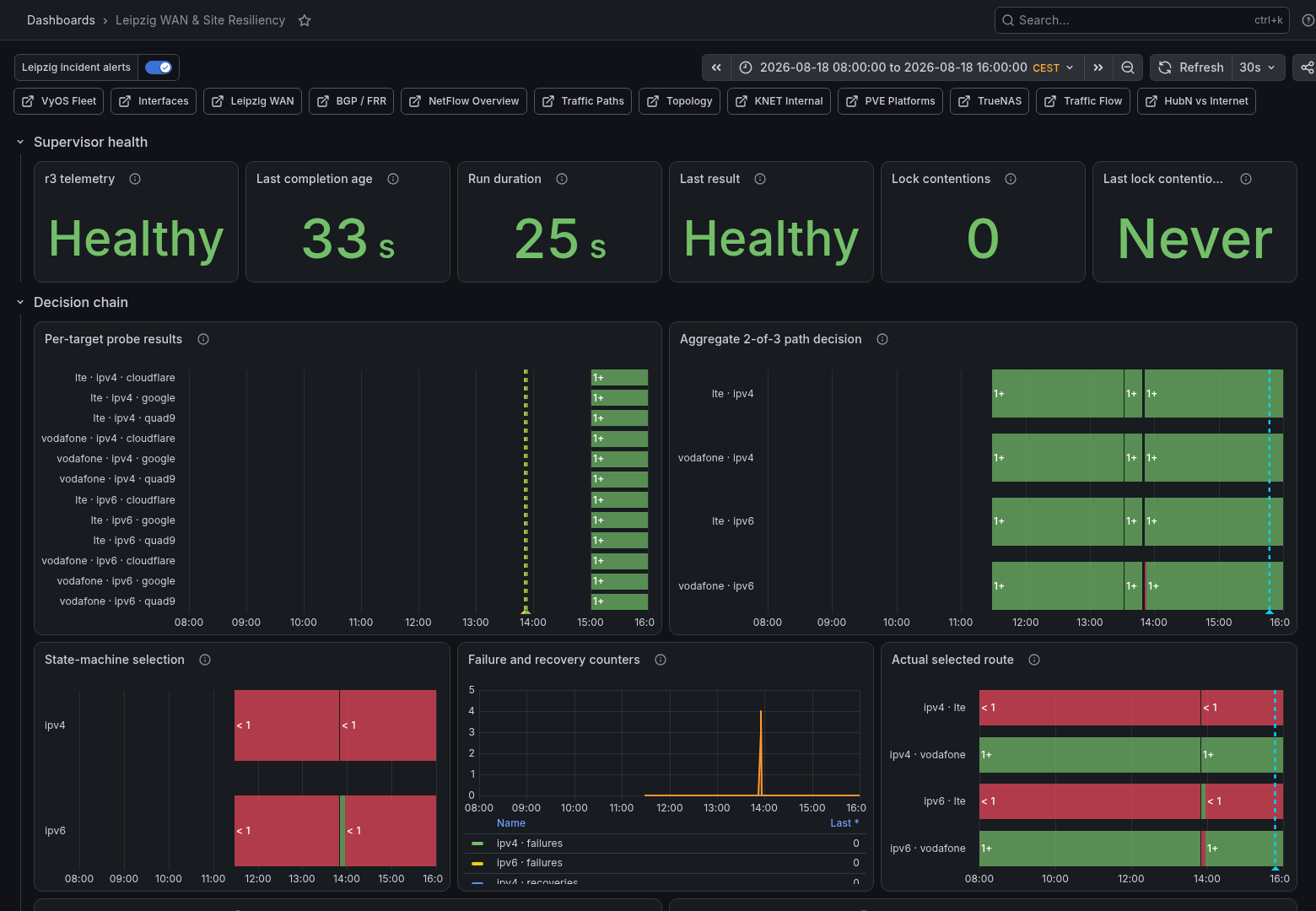Open the Leipzig WAN dashboard link
1316x911 pixels.
pos(252,101)
